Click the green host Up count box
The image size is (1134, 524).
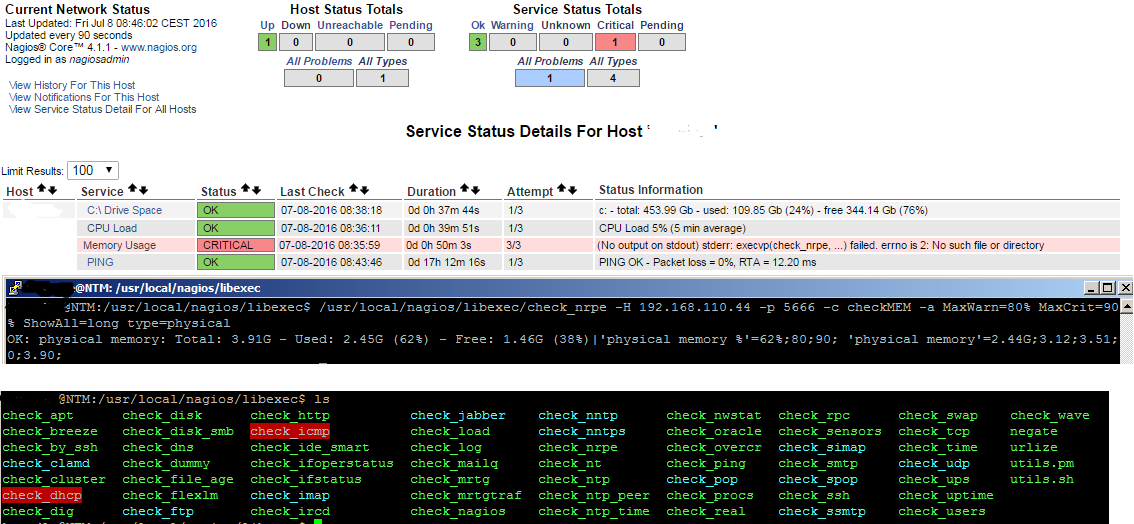coord(267,42)
